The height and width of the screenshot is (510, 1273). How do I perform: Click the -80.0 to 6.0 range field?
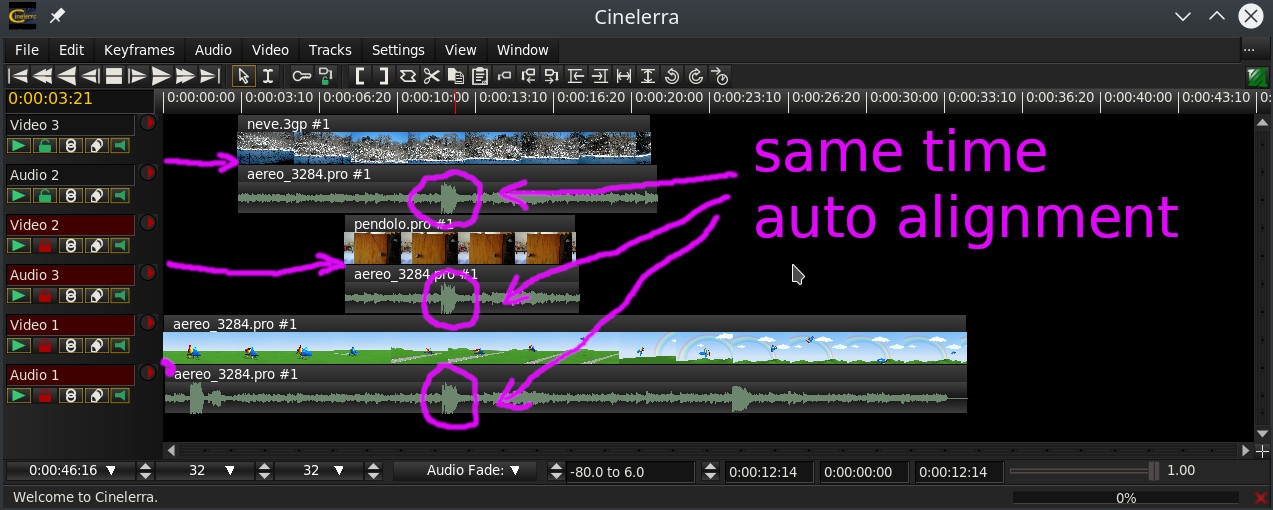630,472
